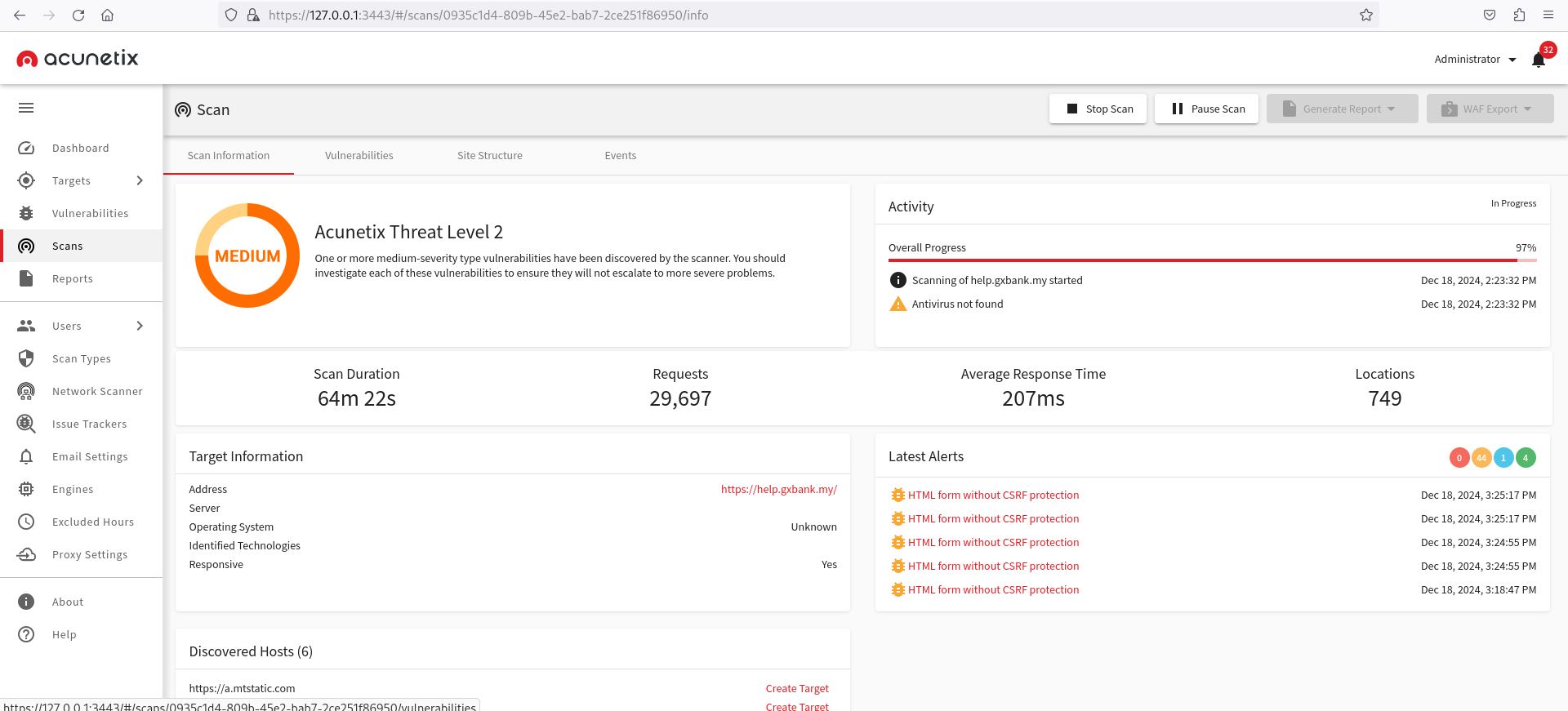1568x711 pixels.
Task: Click the Network Scanner icon
Action: [26, 391]
